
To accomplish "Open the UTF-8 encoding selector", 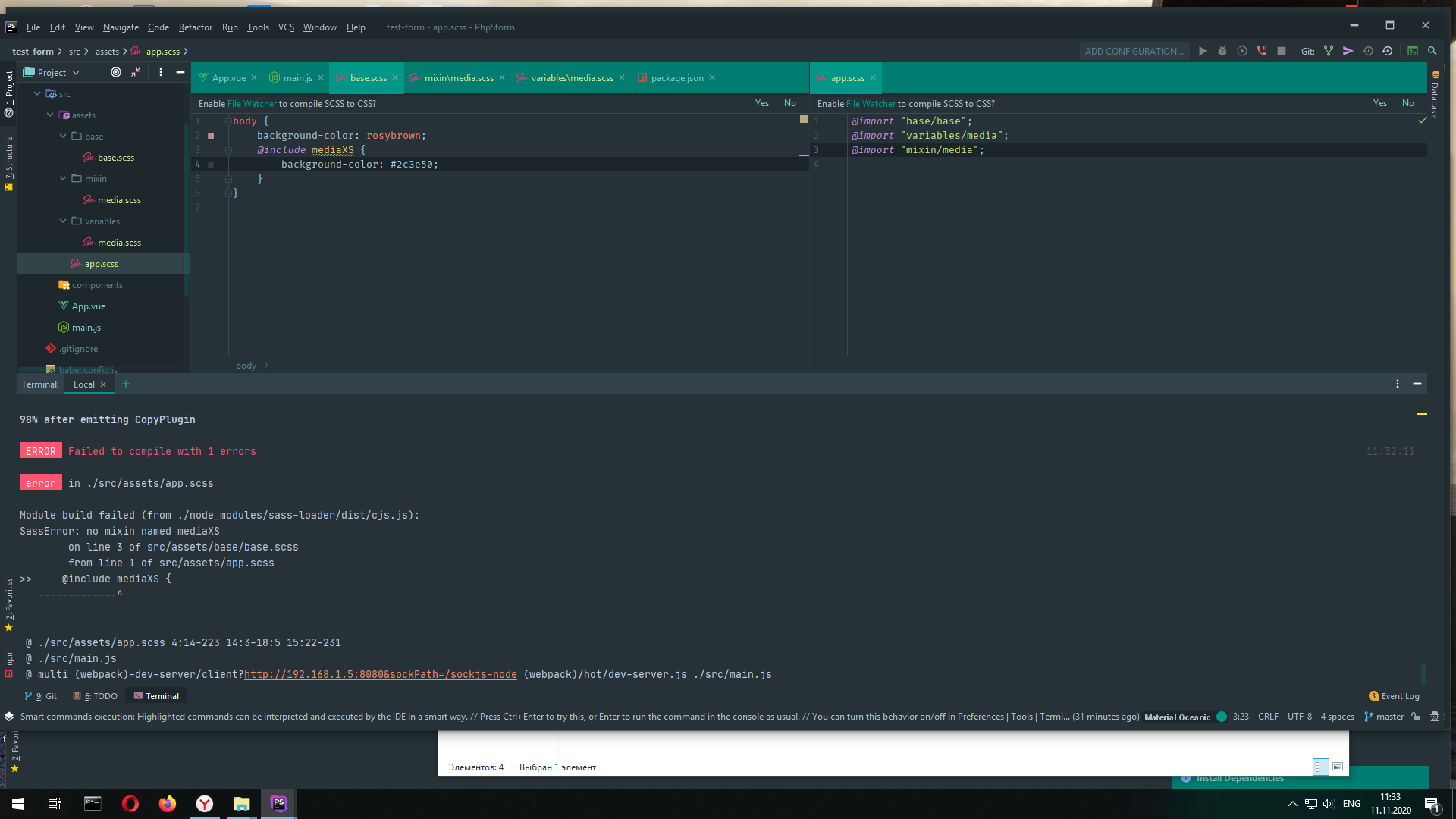I will [x=1300, y=717].
